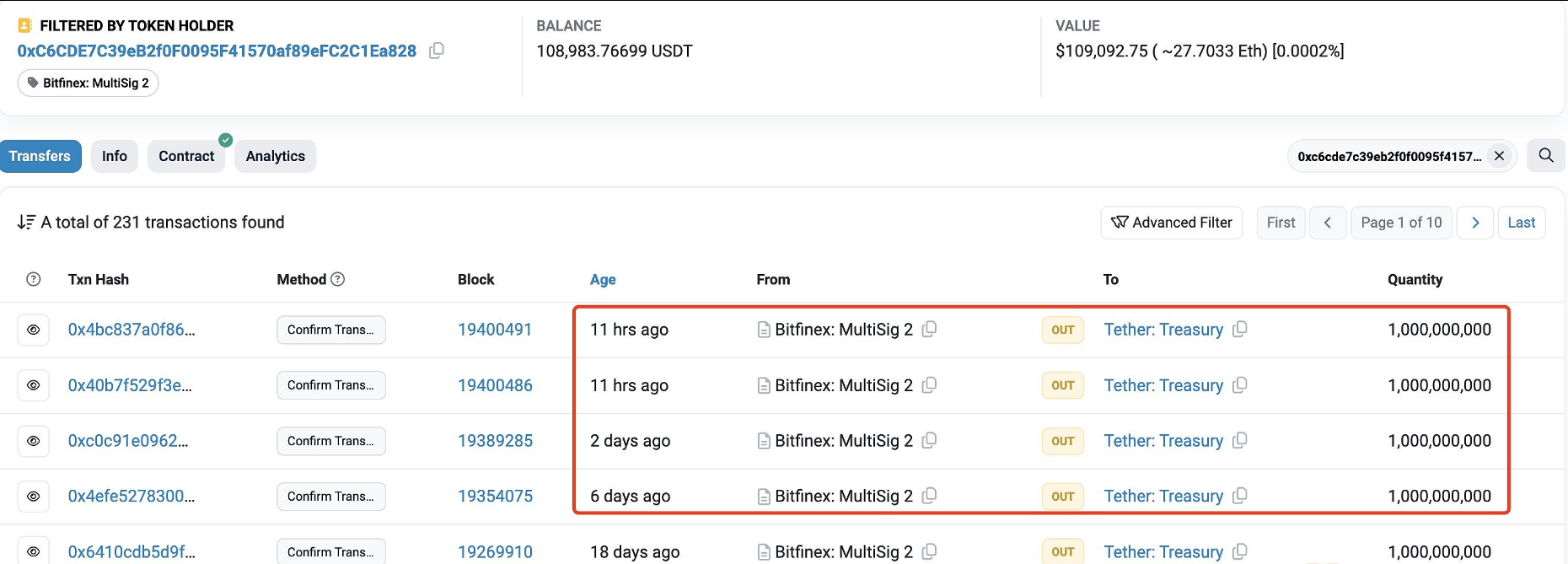1568x564 pixels.
Task: Toggle transaction sort order icon
Action: pos(26,223)
